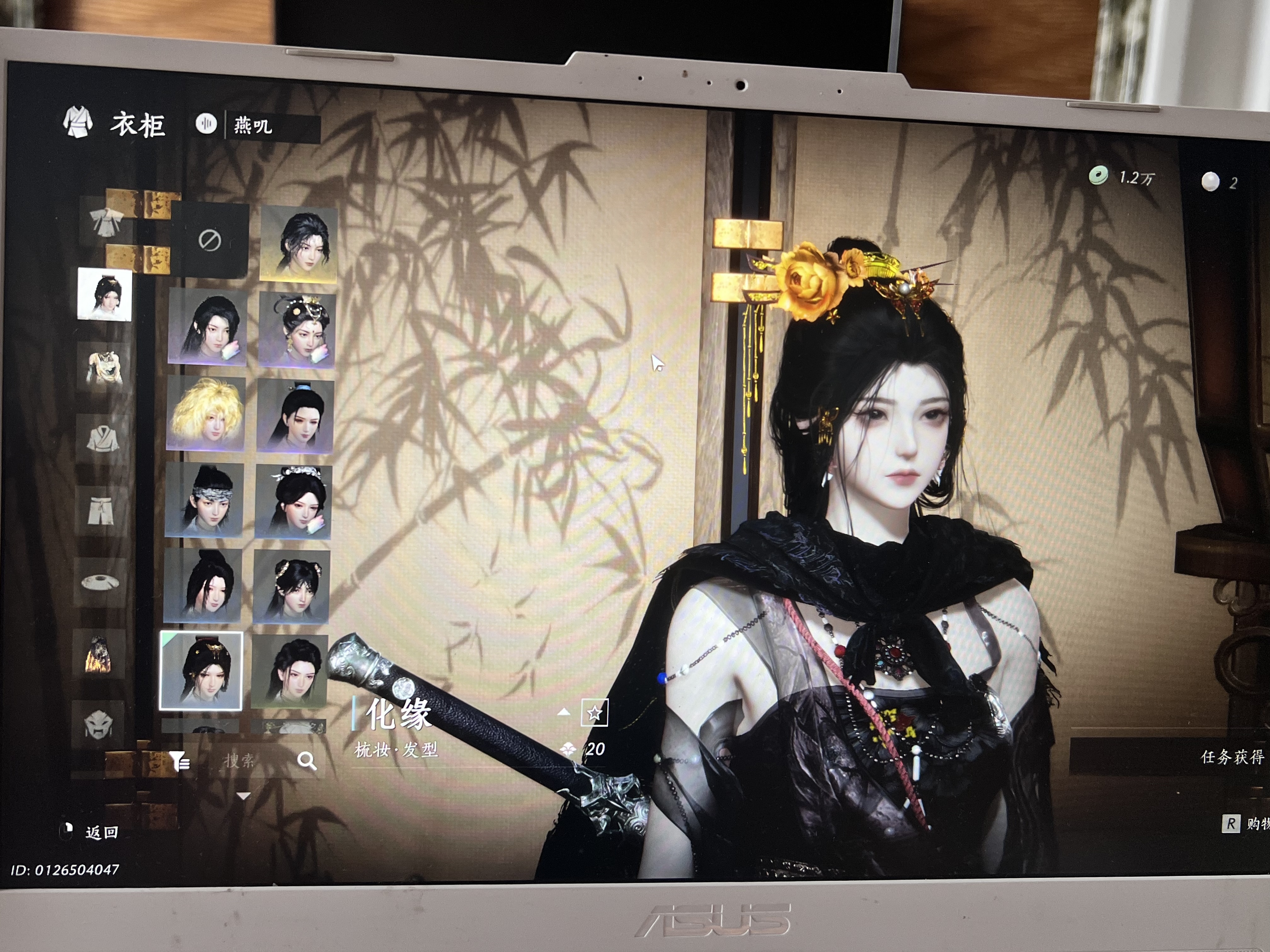The width and height of the screenshot is (1270, 952).
Task: Click the 1.2万 currency amount
Action: 1137,178
